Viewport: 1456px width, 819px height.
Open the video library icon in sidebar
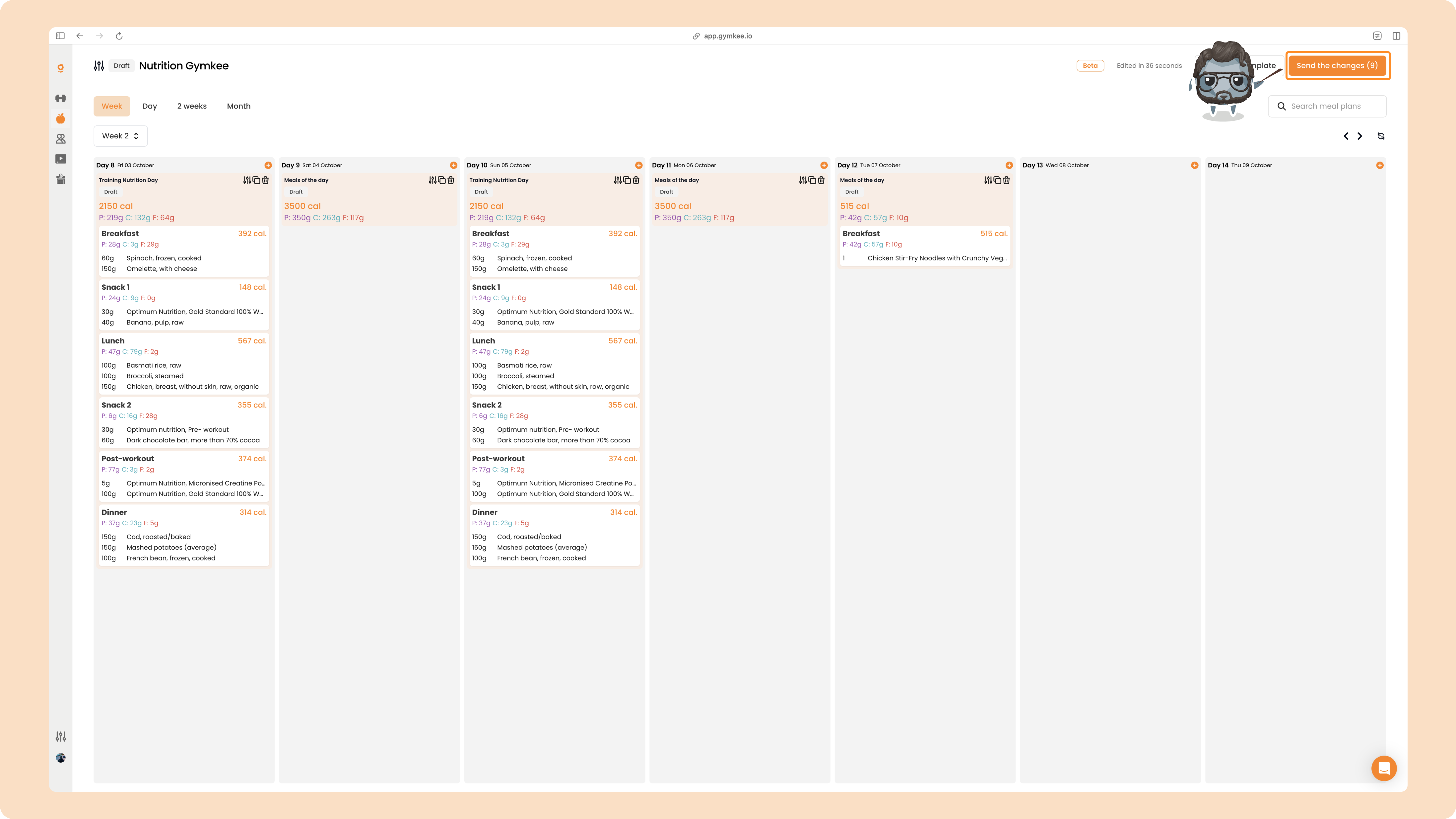click(x=60, y=159)
